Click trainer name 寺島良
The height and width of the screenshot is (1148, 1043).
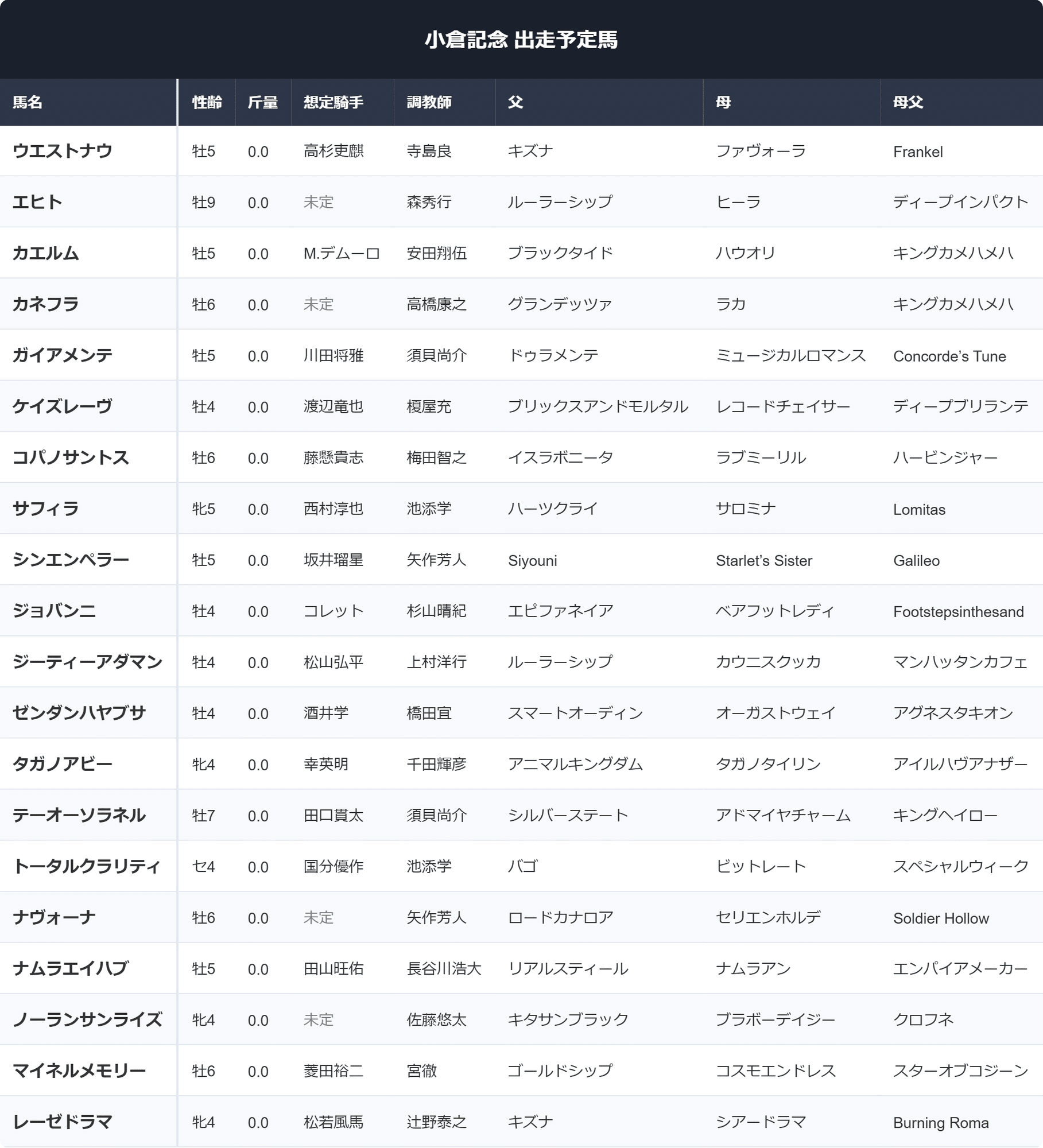[429, 151]
